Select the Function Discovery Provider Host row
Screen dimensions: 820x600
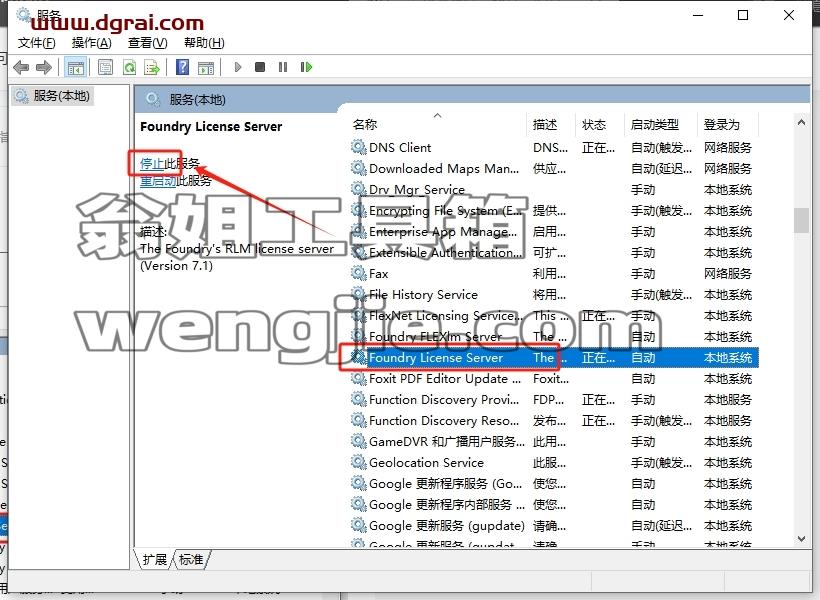(554, 400)
